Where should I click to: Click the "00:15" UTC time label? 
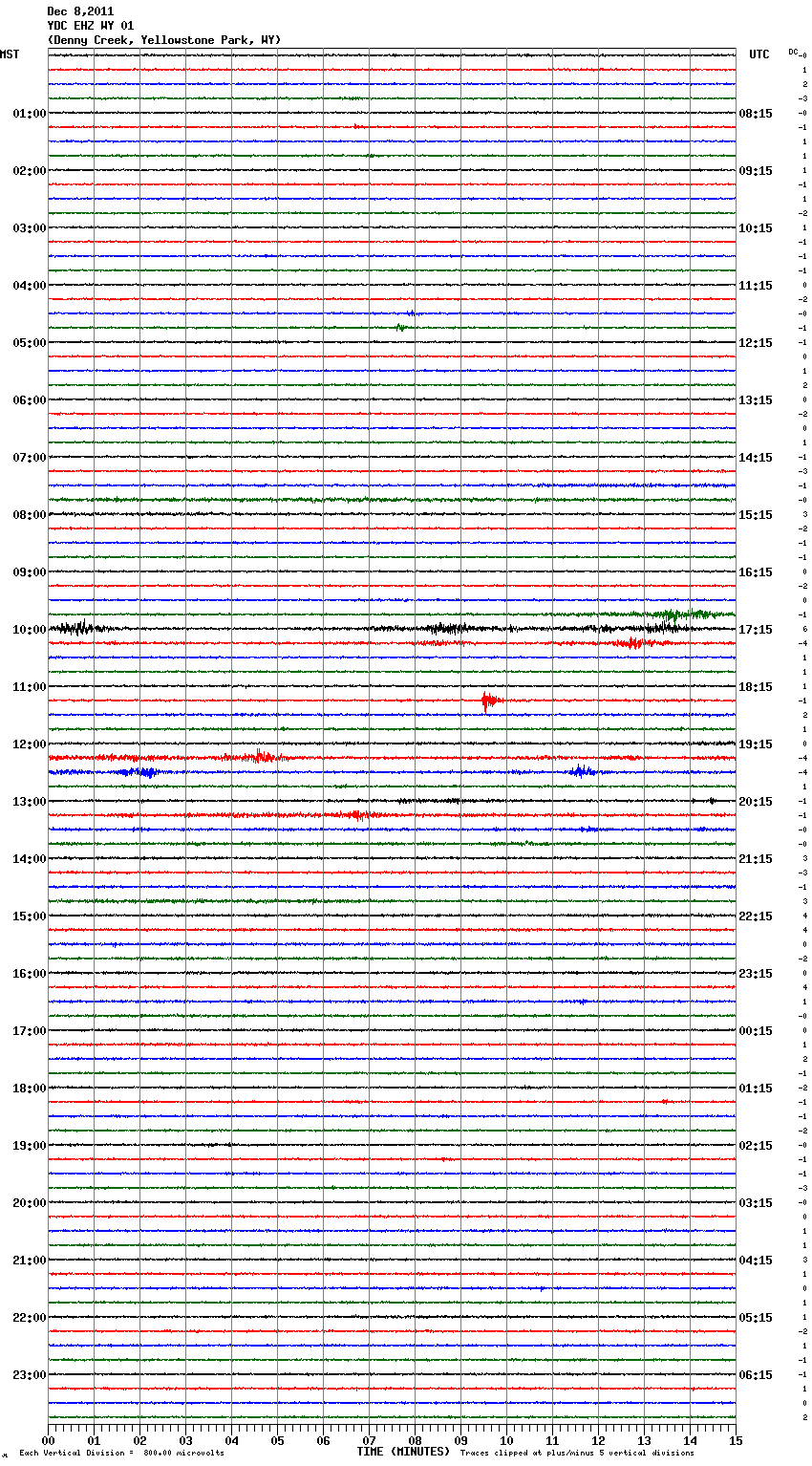756,1031
